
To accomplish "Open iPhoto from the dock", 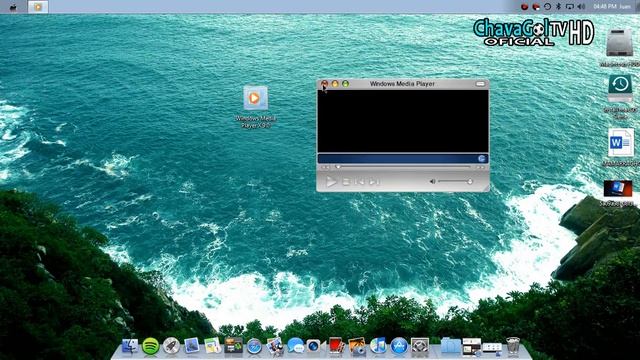I will [357, 346].
